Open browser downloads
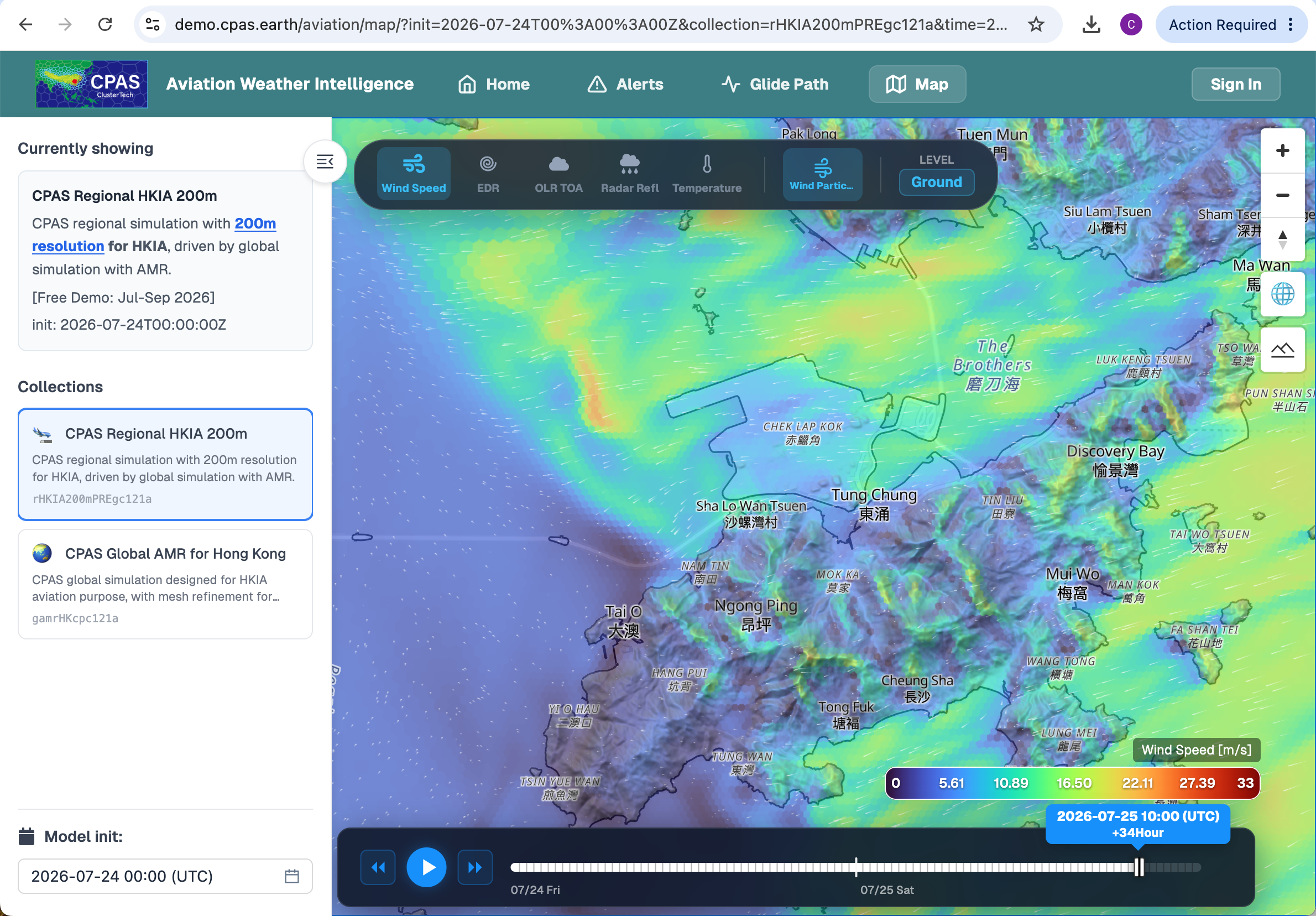The image size is (1316, 916). [1091, 24]
